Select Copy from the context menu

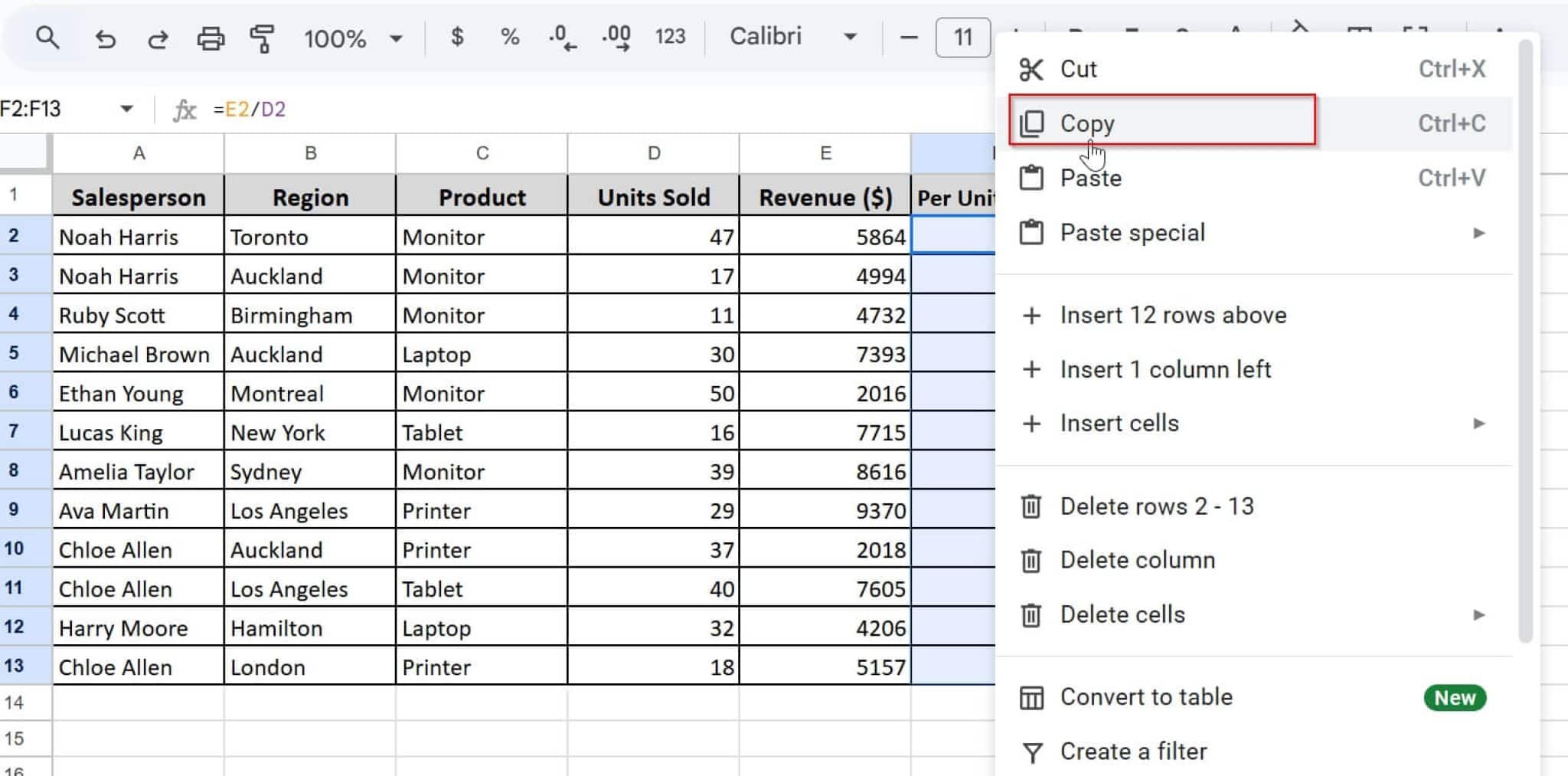pos(1088,123)
